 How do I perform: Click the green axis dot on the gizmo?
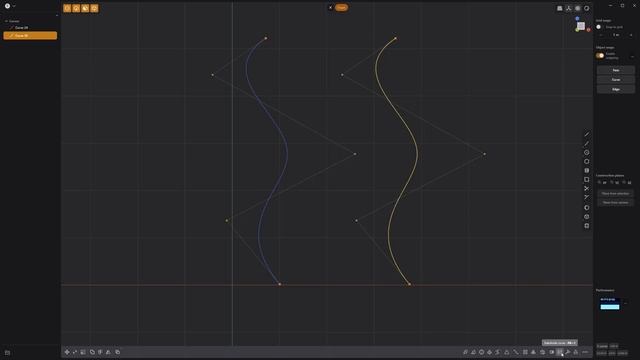[577, 30]
